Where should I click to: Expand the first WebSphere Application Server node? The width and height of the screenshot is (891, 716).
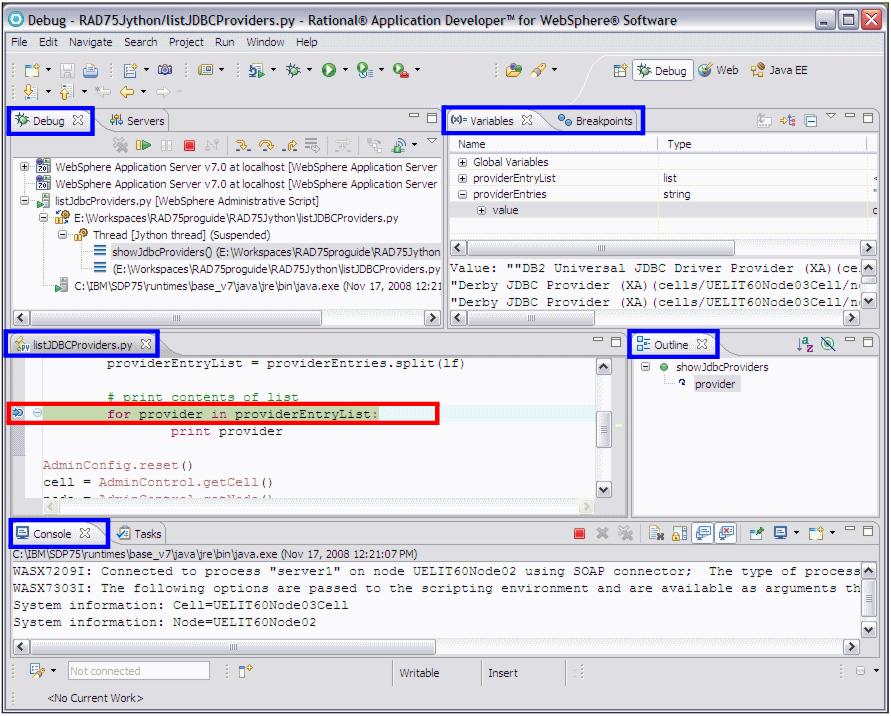(24, 166)
